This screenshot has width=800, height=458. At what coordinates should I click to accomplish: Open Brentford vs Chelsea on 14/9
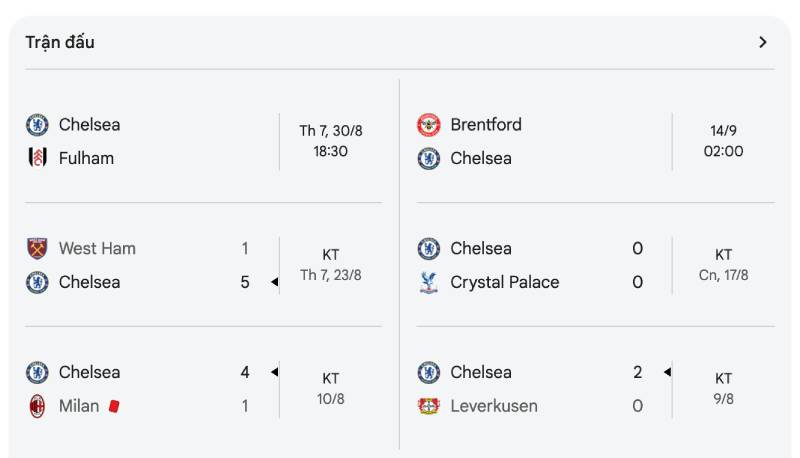[x=723, y=141]
